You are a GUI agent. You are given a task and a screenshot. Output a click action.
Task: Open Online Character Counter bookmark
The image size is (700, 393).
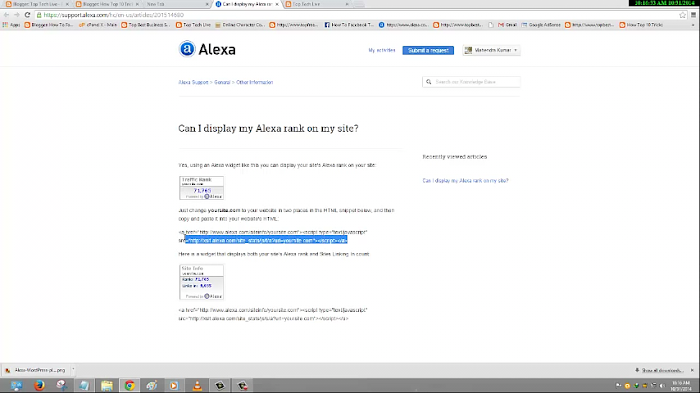coord(240,25)
